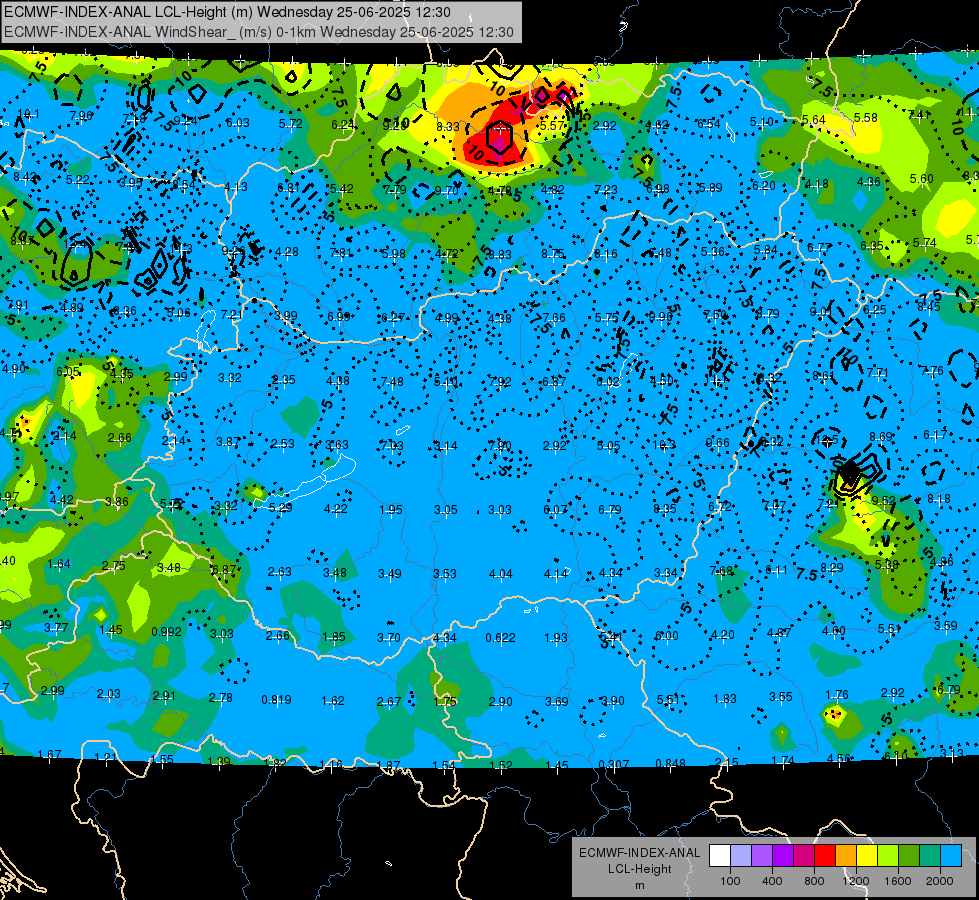Click the light purple legend swatch

762,856
